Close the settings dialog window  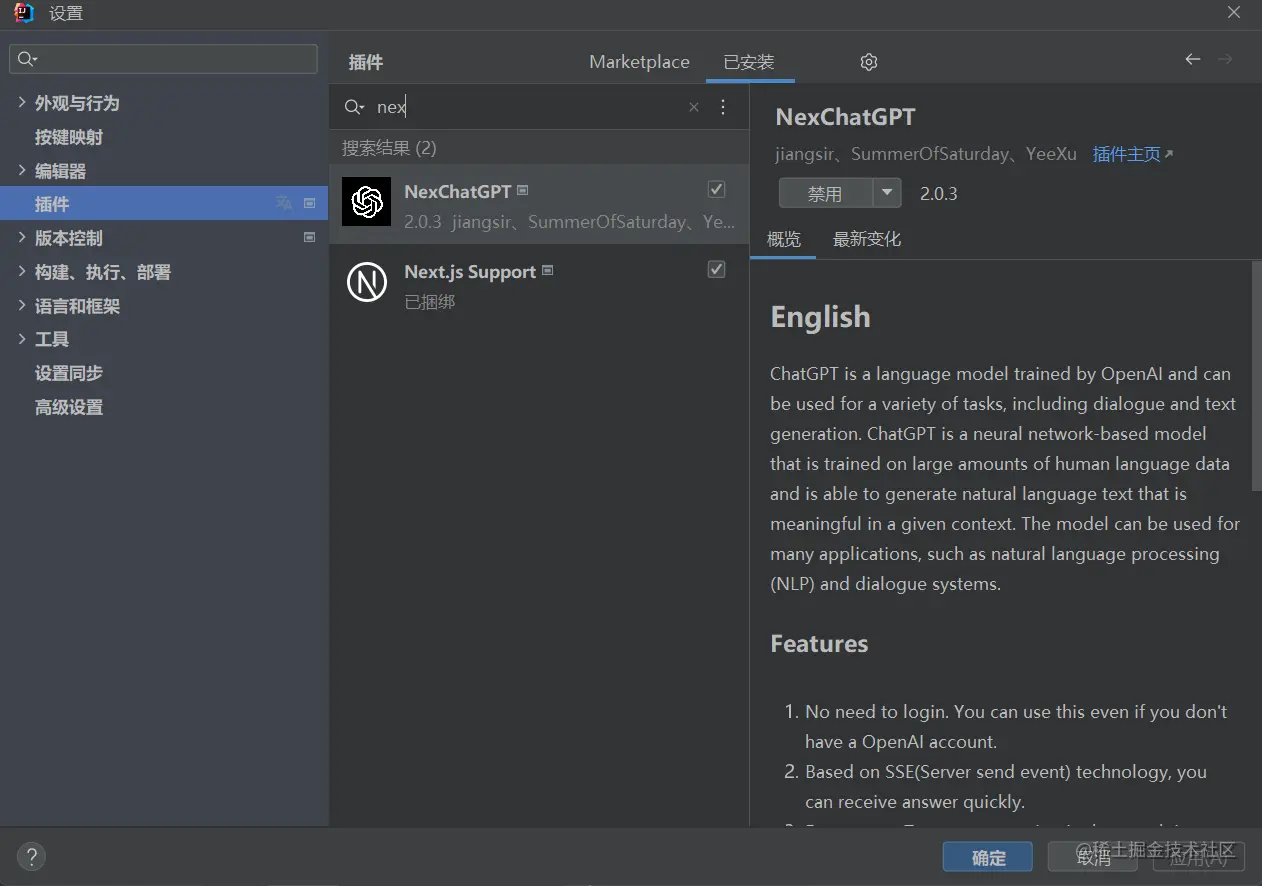click(x=1234, y=12)
